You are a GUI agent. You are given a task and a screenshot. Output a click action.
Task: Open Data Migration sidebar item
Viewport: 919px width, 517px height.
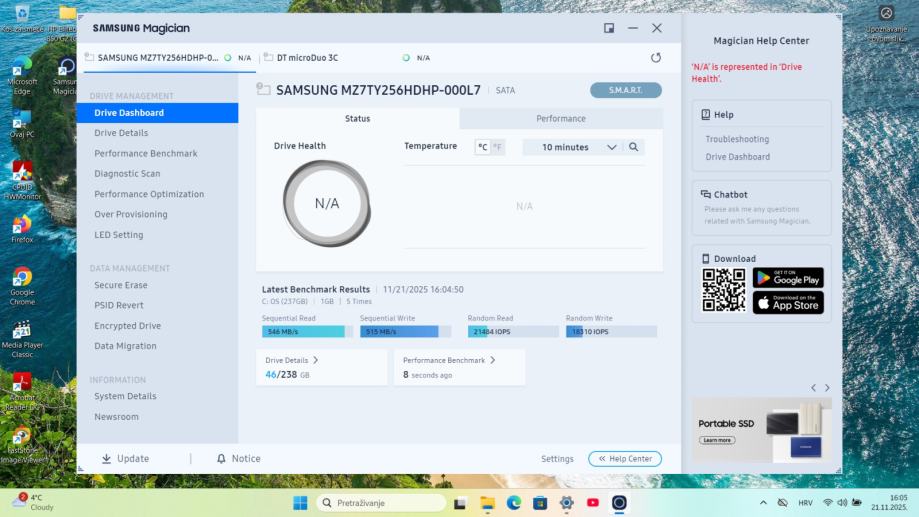pyautogui.click(x=125, y=346)
